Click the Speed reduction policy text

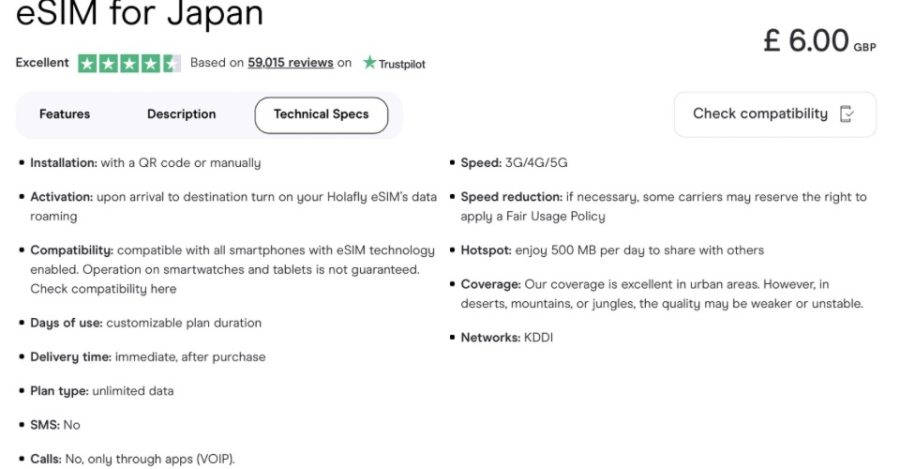click(664, 207)
